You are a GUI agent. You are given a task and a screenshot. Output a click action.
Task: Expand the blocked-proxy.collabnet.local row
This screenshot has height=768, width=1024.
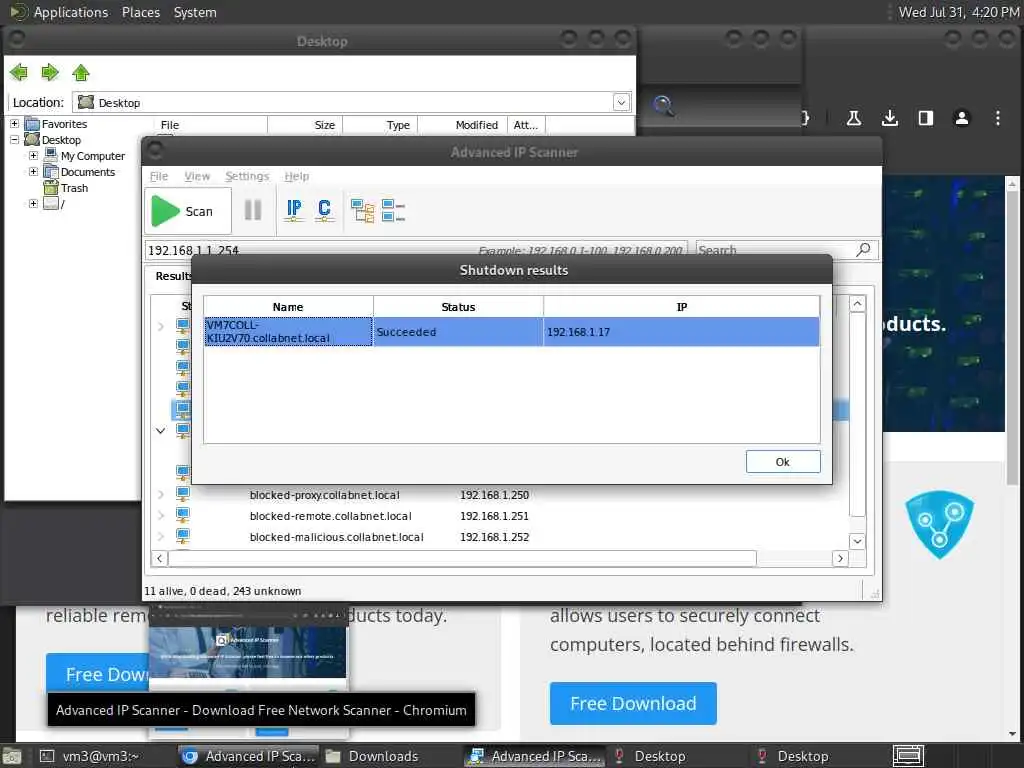pos(161,495)
